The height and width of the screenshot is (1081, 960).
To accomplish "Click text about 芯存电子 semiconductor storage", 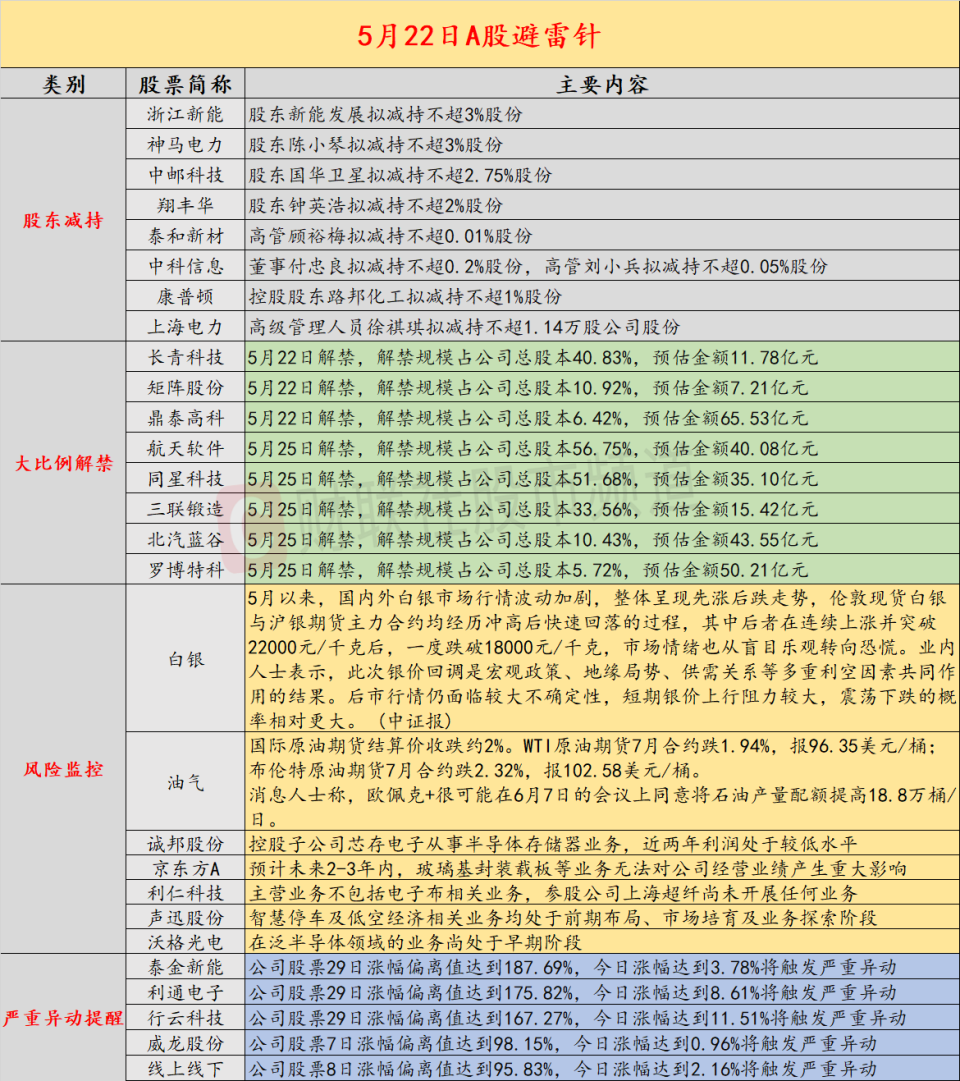I will tap(552, 844).
